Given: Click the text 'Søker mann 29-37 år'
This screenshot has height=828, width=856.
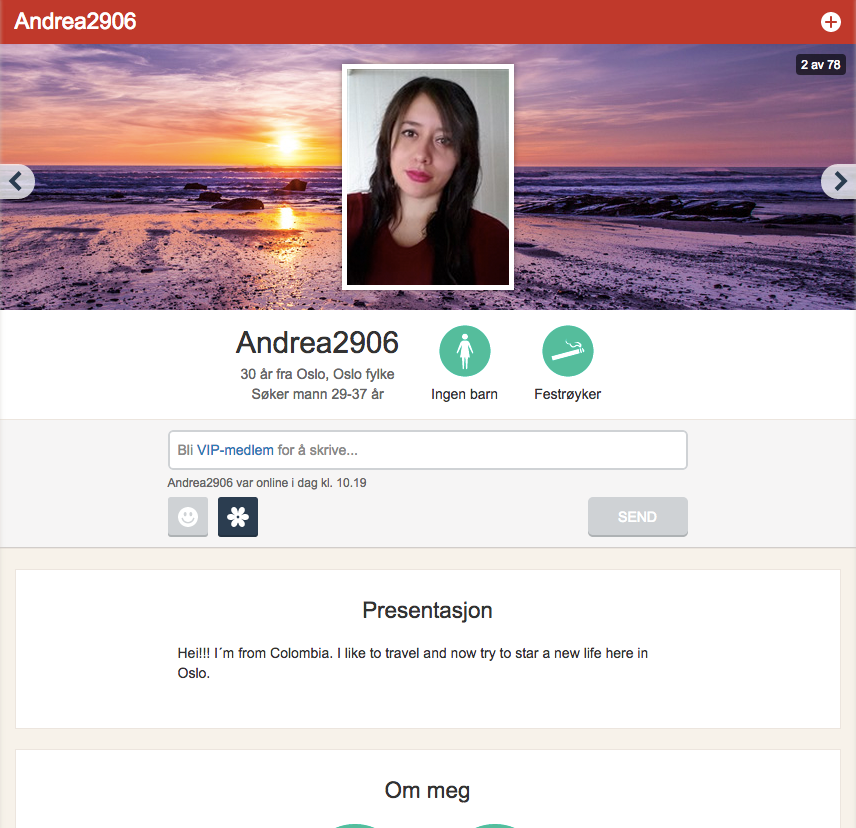Looking at the screenshot, I should pos(317,394).
